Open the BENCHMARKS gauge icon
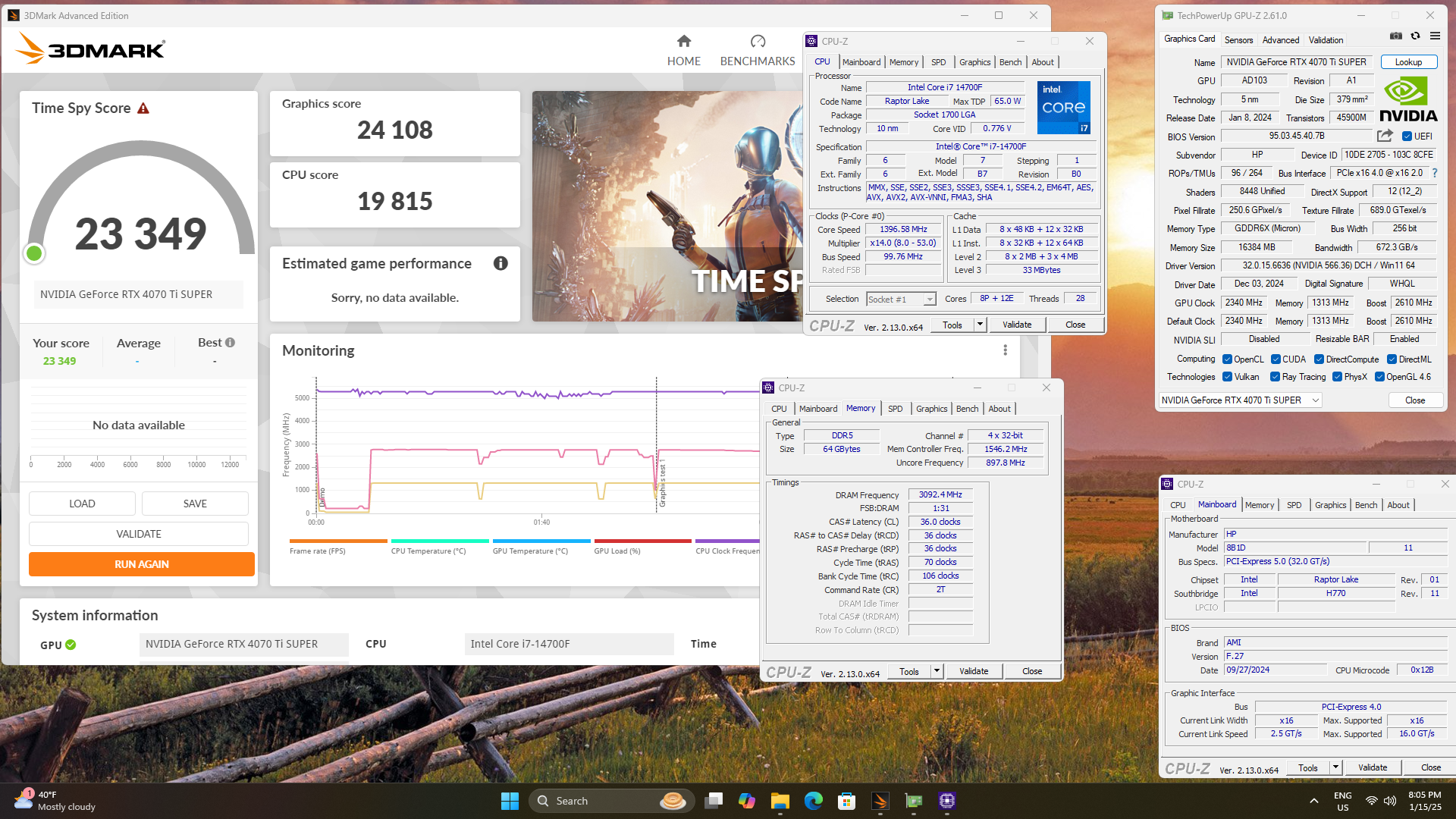1456x819 pixels. pos(758,41)
